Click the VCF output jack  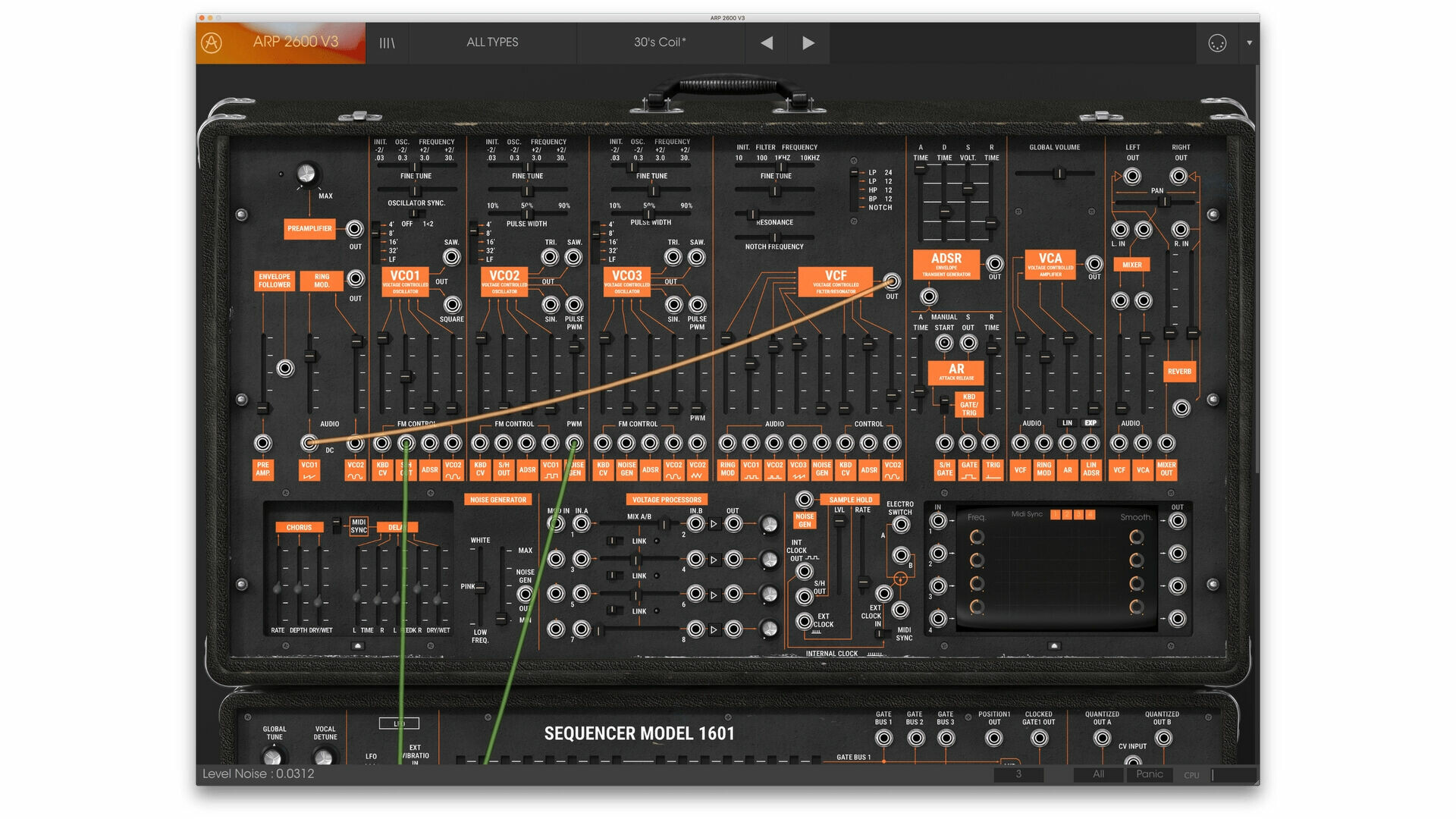pyautogui.click(x=892, y=281)
